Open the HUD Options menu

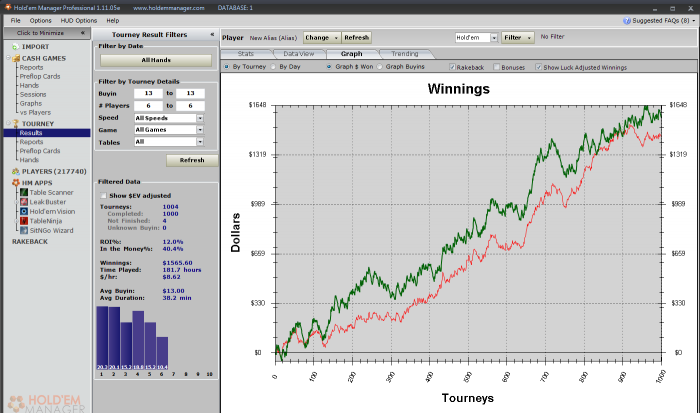click(x=79, y=21)
